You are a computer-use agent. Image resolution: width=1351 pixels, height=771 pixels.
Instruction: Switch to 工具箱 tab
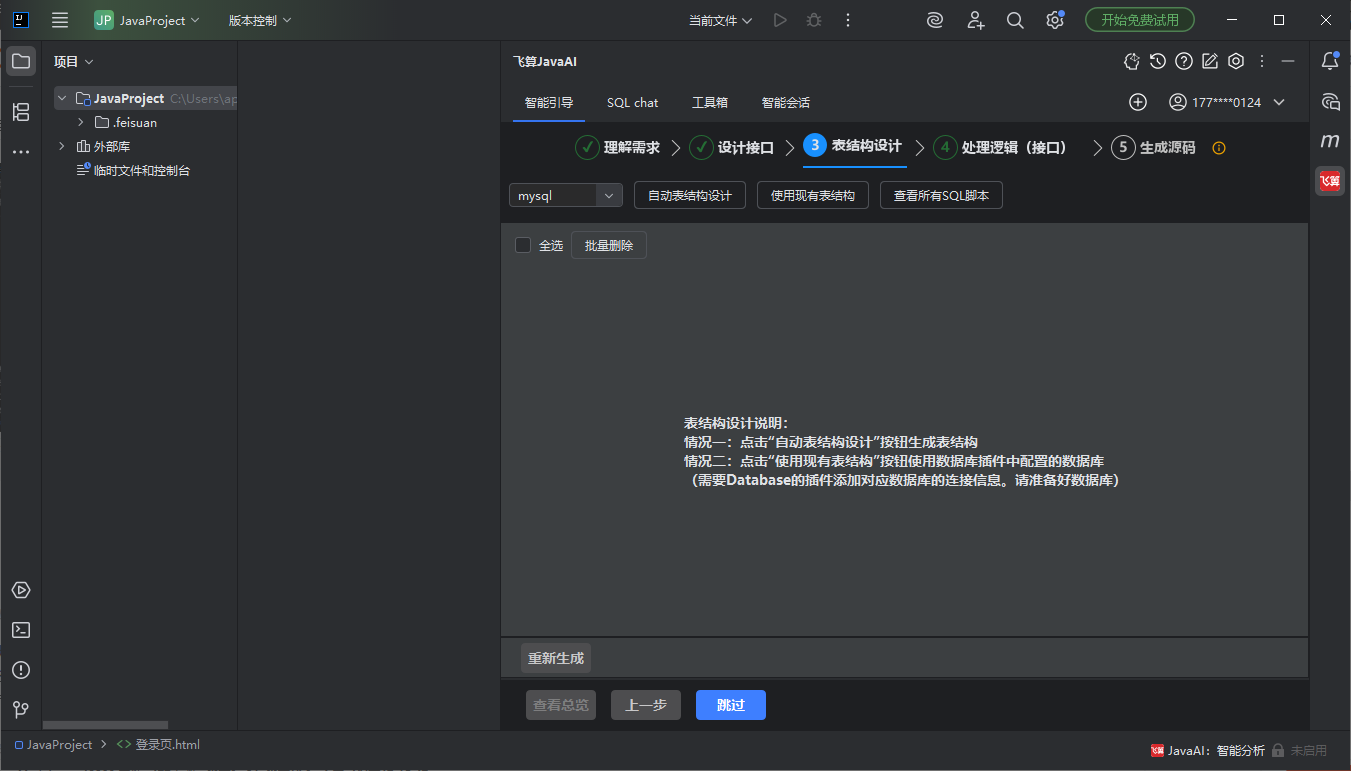(x=710, y=102)
